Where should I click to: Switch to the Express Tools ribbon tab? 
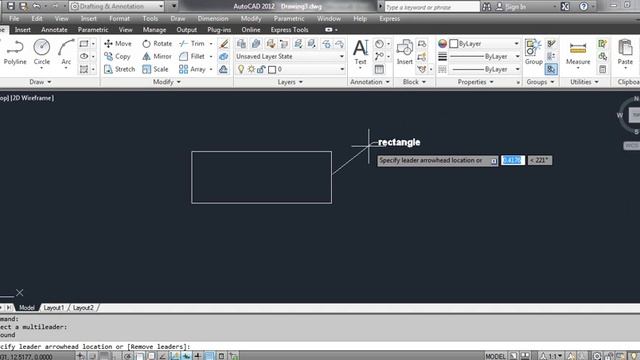289,30
